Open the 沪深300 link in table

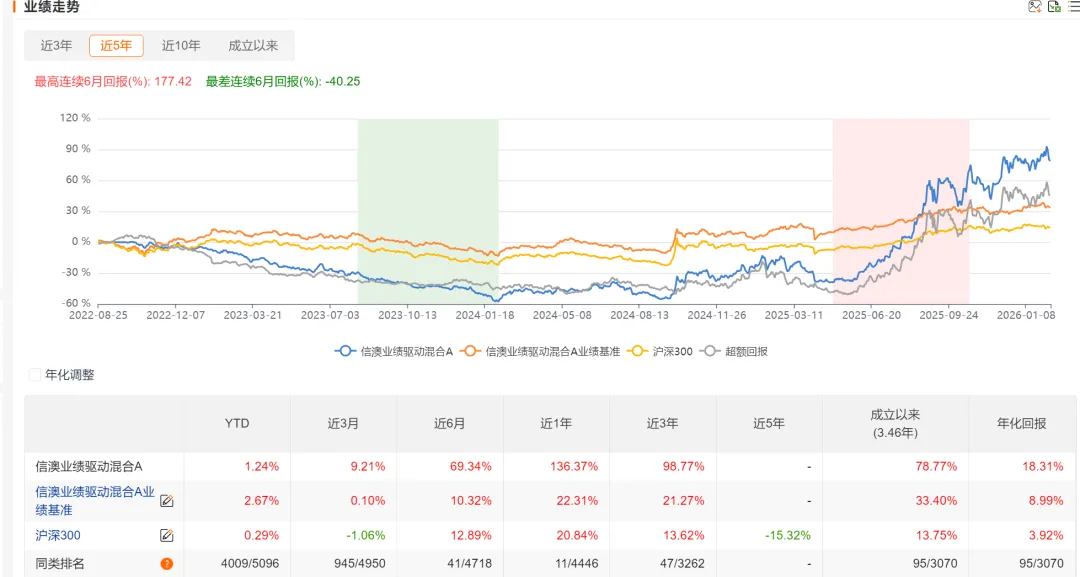tap(58, 535)
